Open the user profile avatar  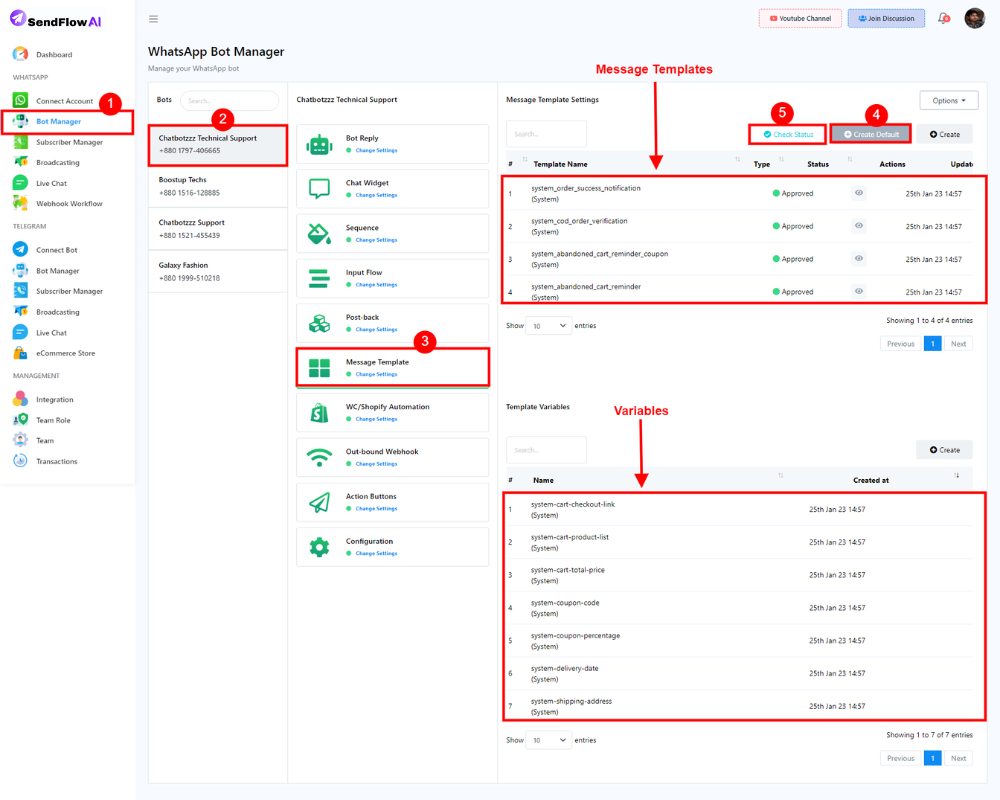tap(974, 19)
